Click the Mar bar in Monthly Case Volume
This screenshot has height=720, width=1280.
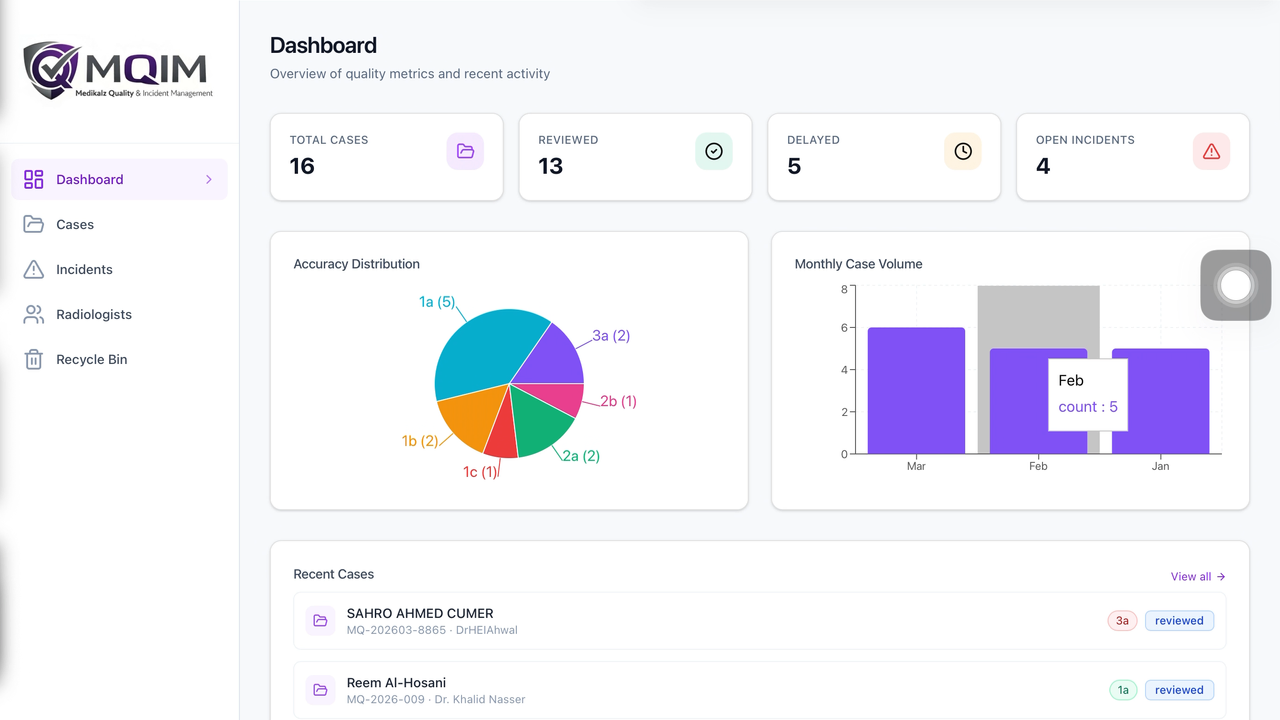(916, 391)
